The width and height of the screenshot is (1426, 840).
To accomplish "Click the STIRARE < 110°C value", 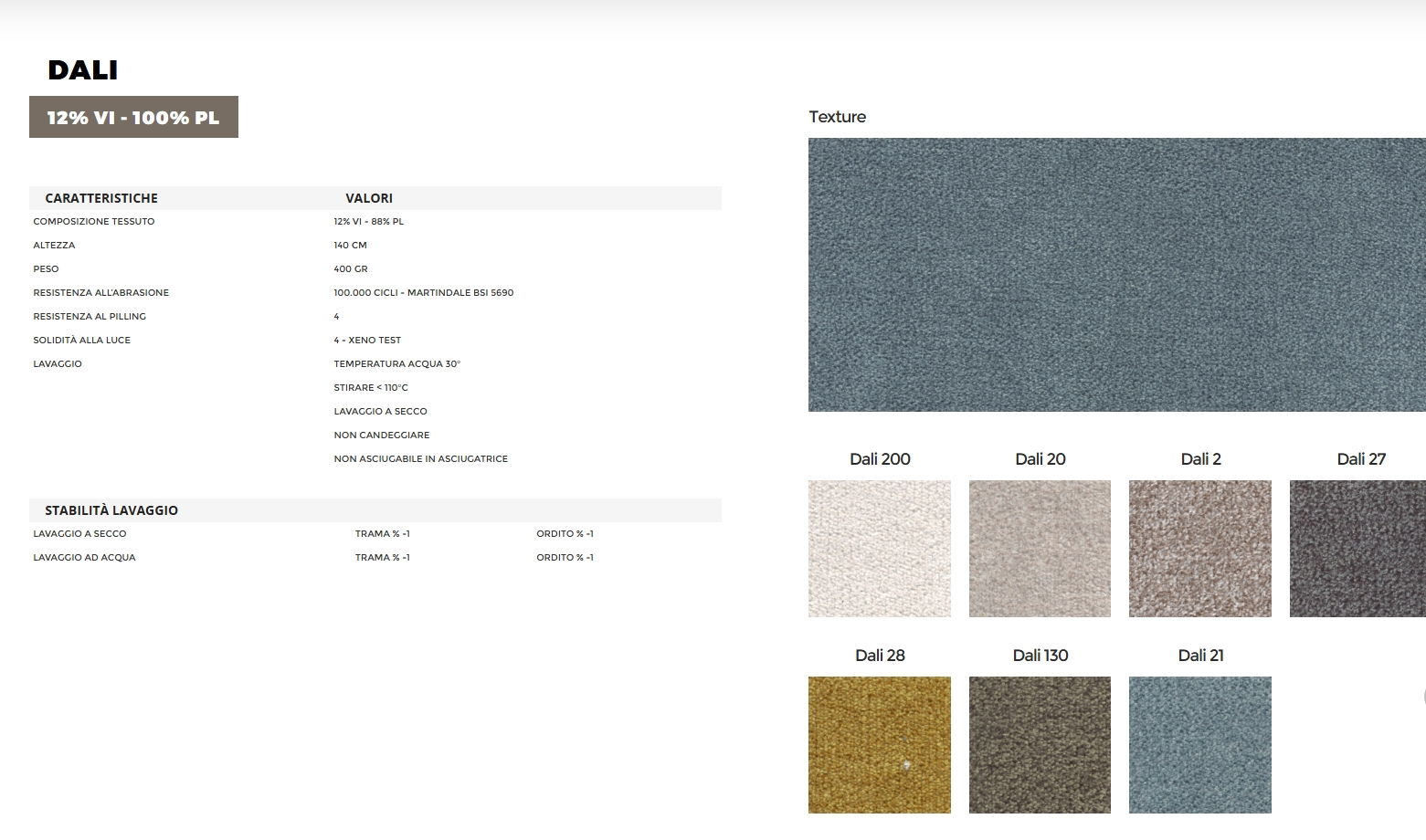I will (x=371, y=388).
